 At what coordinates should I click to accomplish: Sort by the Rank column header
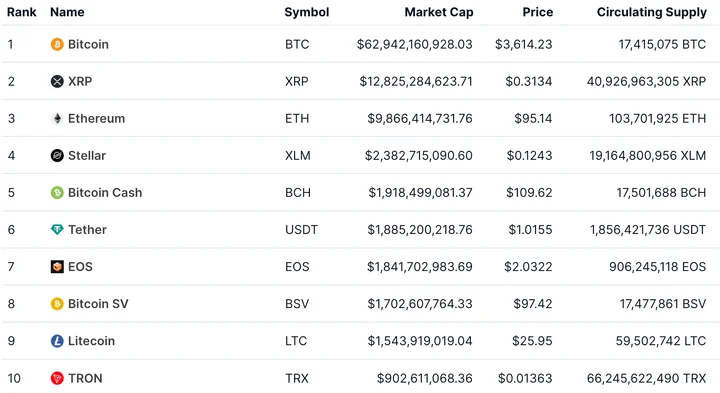click(22, 12)
